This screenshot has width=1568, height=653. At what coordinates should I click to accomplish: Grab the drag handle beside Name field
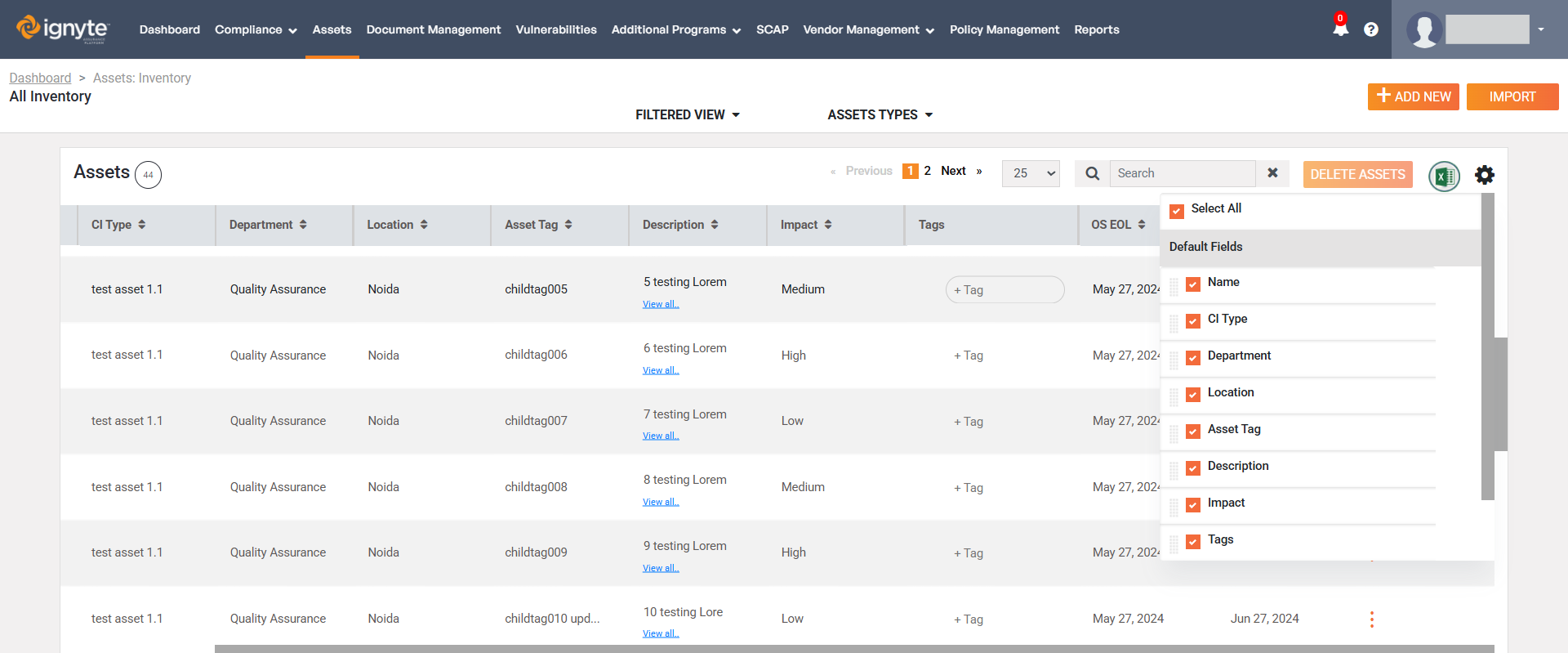coord(1174,286)
